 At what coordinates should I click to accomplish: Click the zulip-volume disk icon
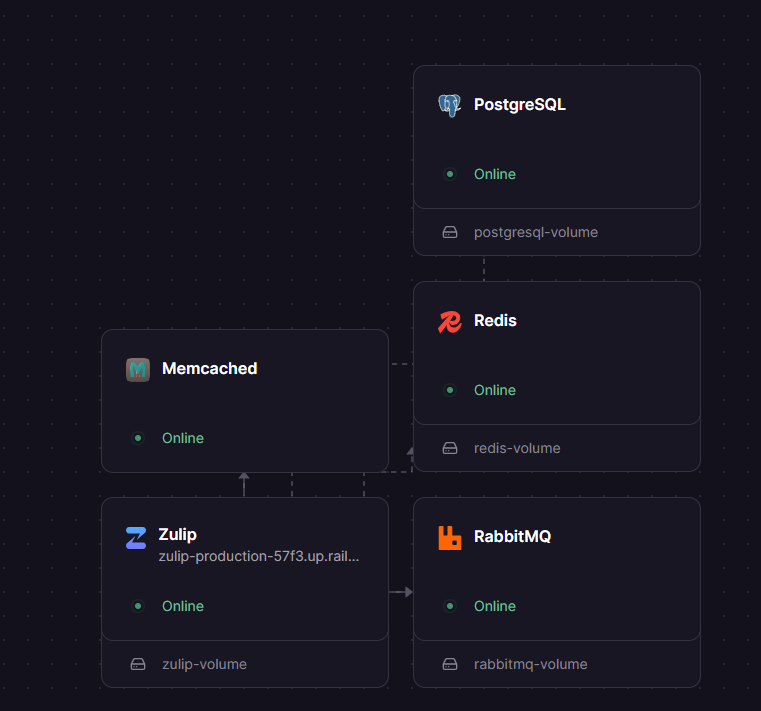pos(138,664)
